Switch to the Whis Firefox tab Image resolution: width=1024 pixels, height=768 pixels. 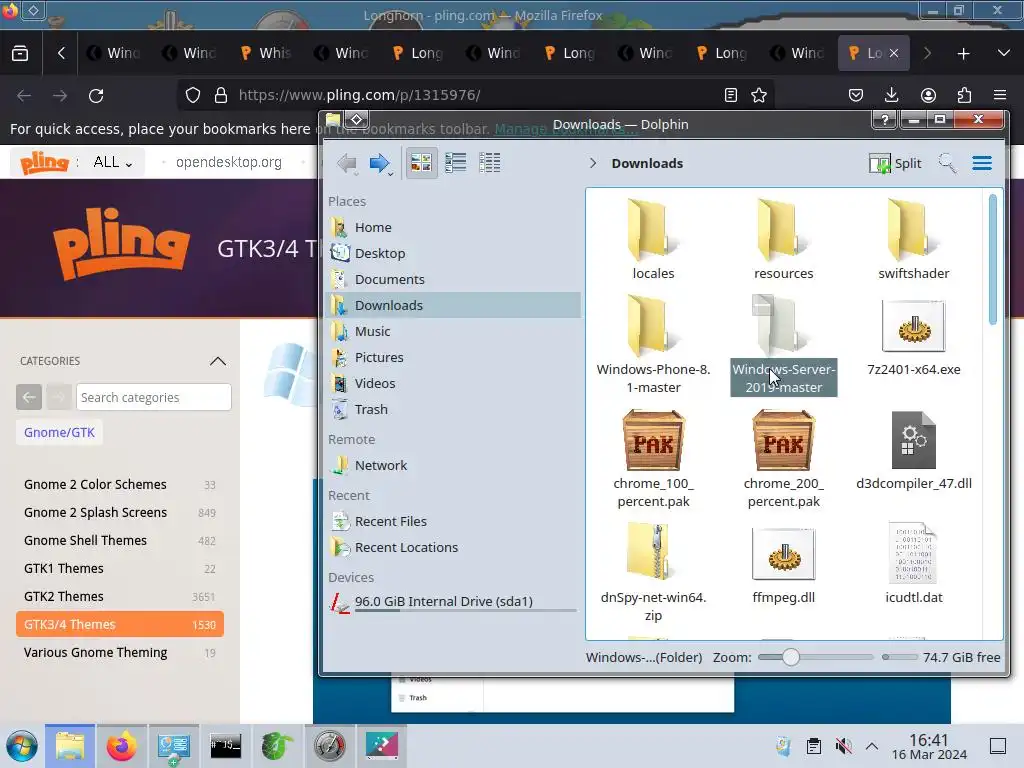coord(266,53)
